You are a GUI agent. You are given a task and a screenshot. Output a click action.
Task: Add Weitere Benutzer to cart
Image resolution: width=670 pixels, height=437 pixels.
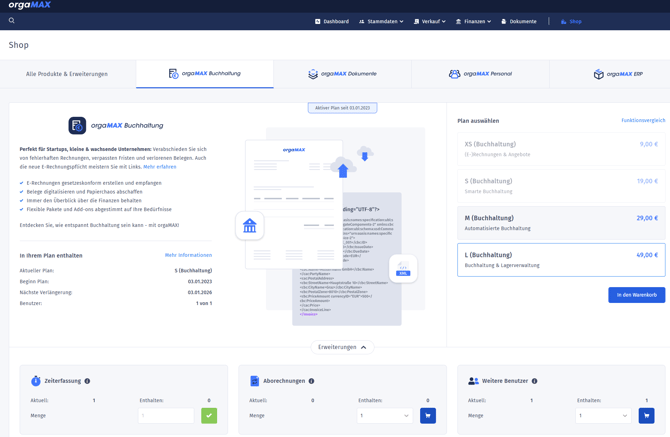[646, 416]
